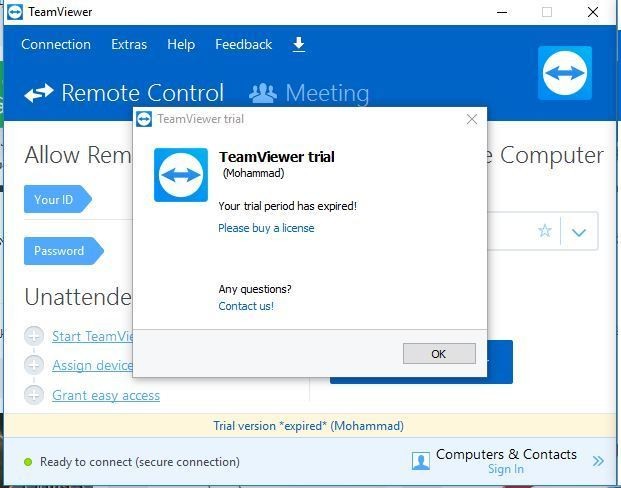Click the TeamViewer logo inside the trial dialog
Screen dimensions: 621x488
click(181, 175)
